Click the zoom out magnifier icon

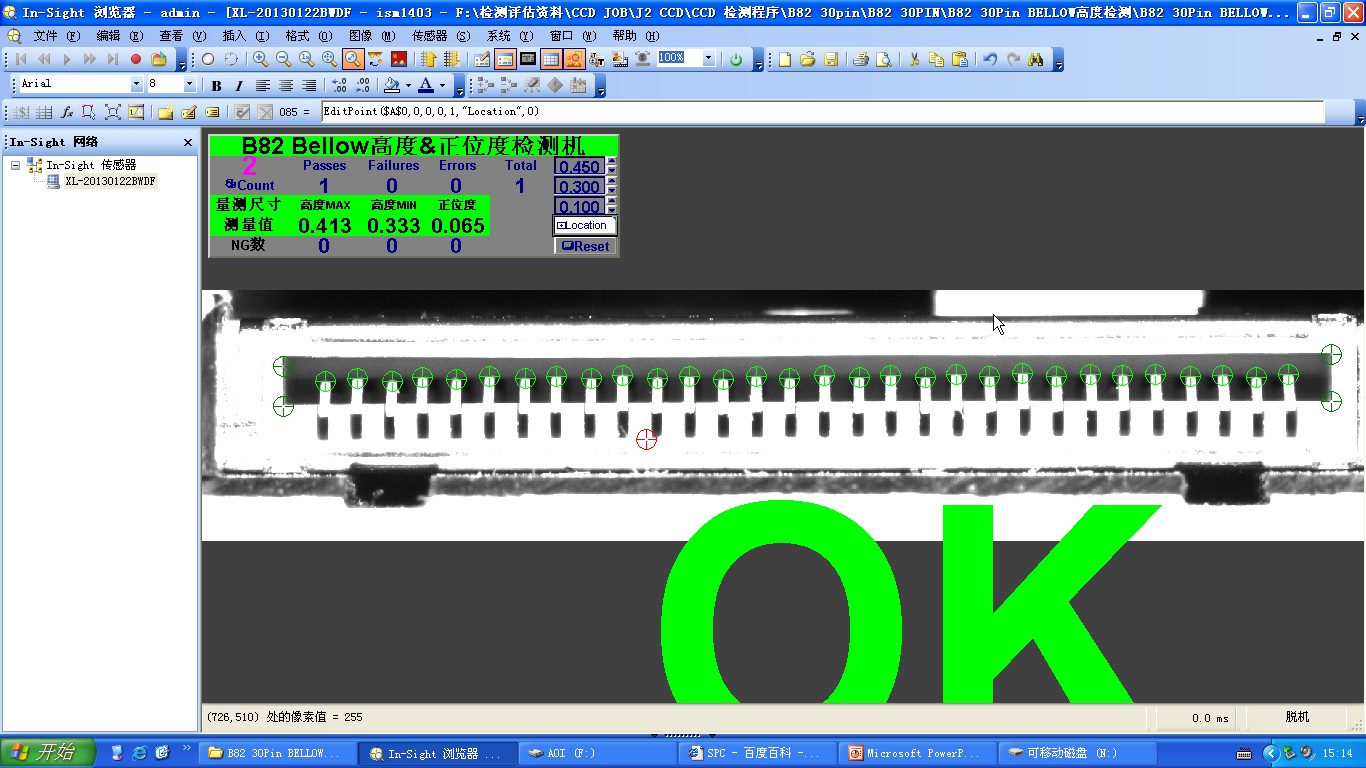[283, 59]
